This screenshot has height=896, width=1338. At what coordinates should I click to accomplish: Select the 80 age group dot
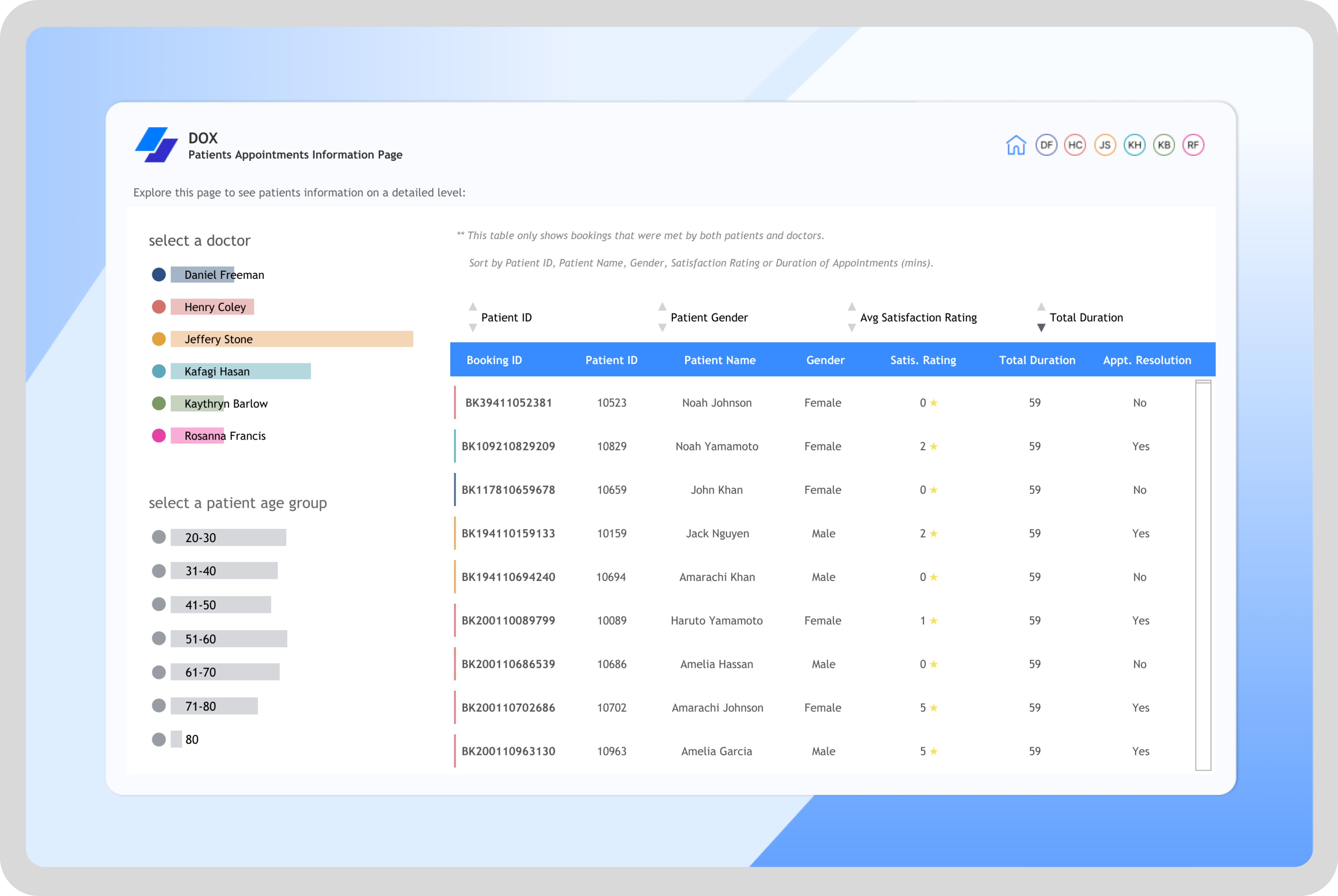(159, 739)
